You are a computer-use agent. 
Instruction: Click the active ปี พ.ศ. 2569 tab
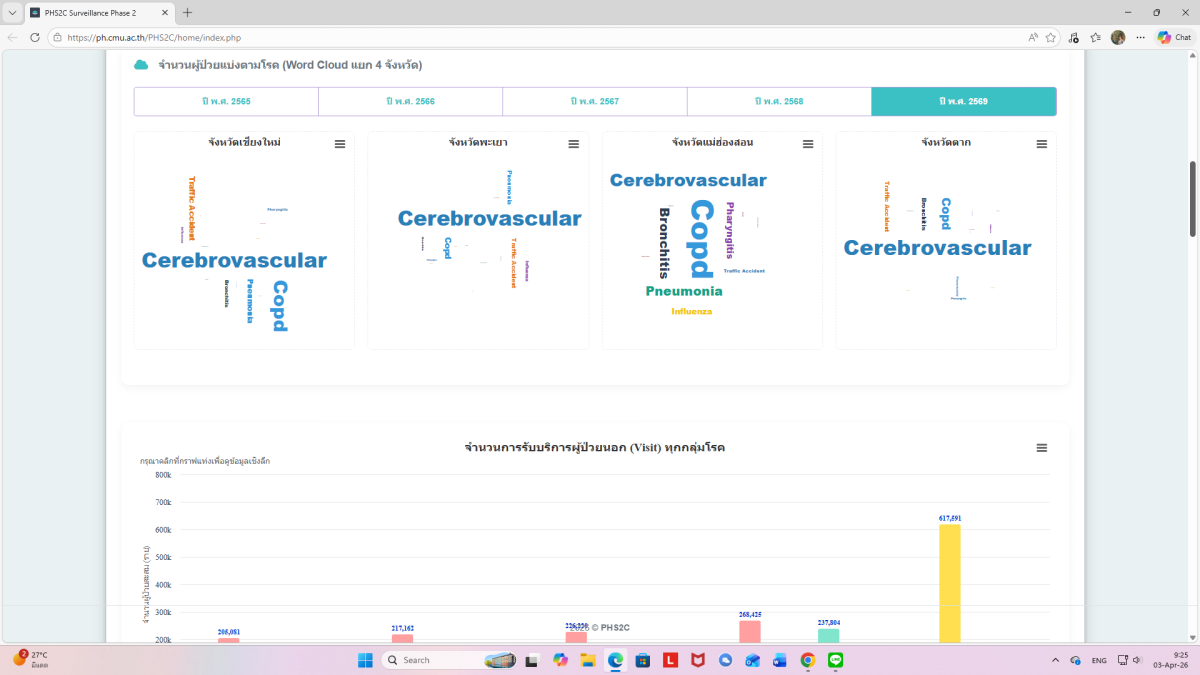(963, 102)
